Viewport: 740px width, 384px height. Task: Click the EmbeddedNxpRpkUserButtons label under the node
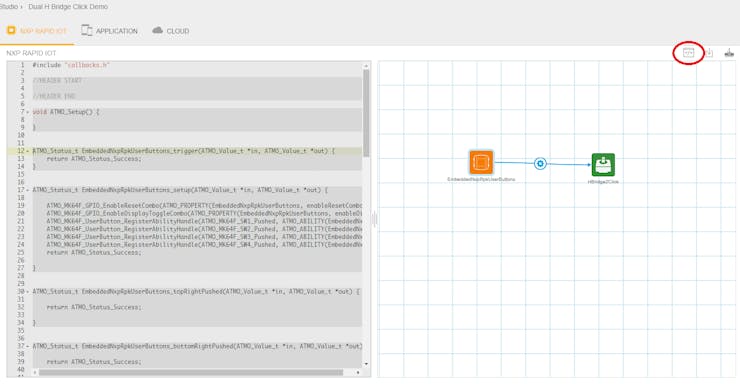[x=481, y=180]
